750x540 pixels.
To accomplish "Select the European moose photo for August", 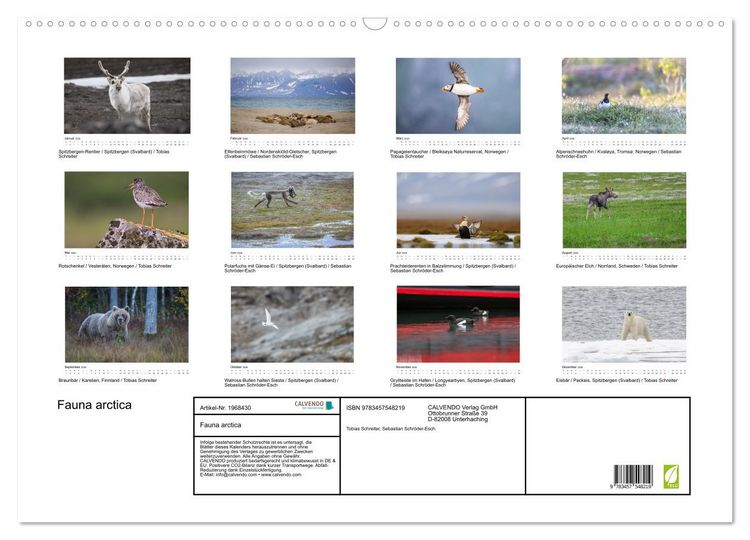I will point(624,209).
